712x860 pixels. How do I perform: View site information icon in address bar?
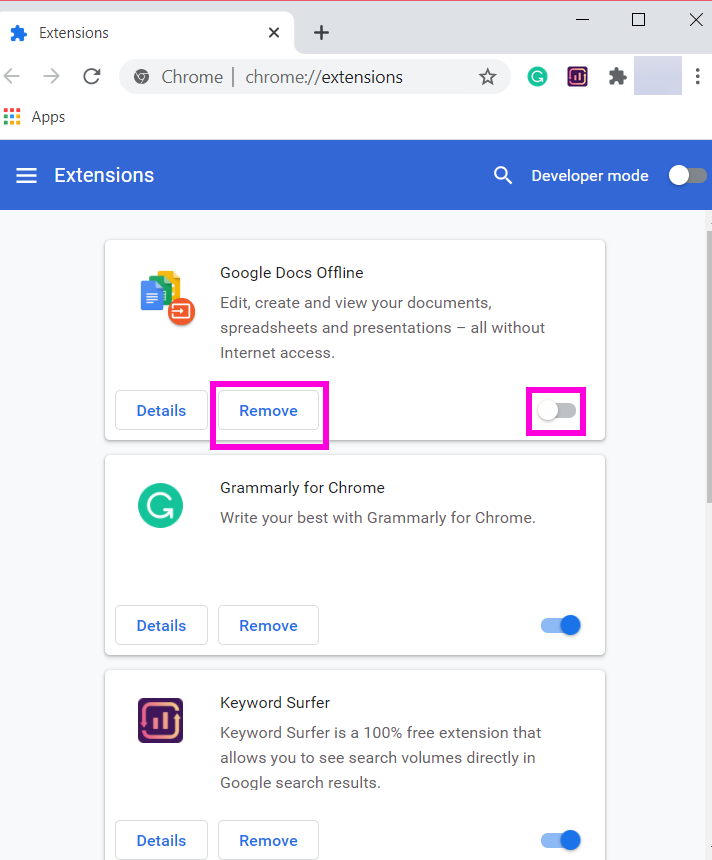[x=142, y=77]
